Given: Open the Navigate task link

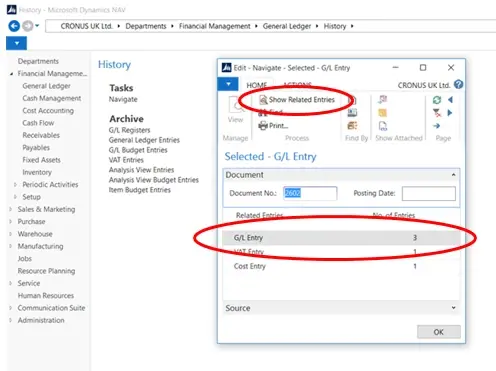Looking at the screenshot, I should 123,99.
